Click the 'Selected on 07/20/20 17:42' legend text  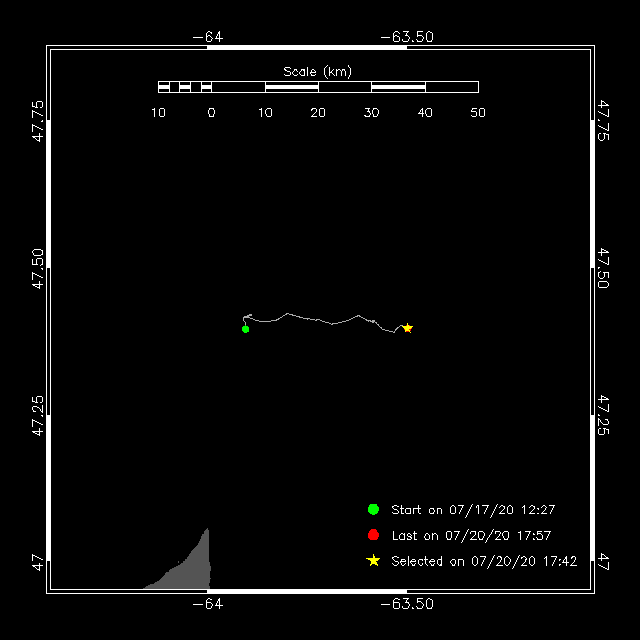coord(484,562)
